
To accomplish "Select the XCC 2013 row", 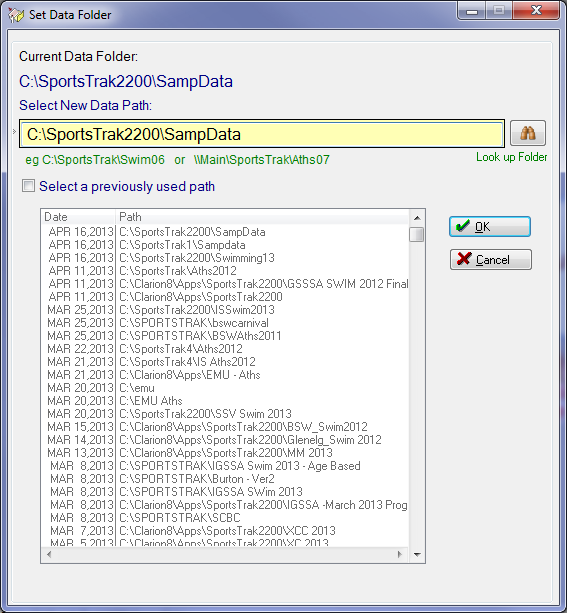I will tap(225, 531).
